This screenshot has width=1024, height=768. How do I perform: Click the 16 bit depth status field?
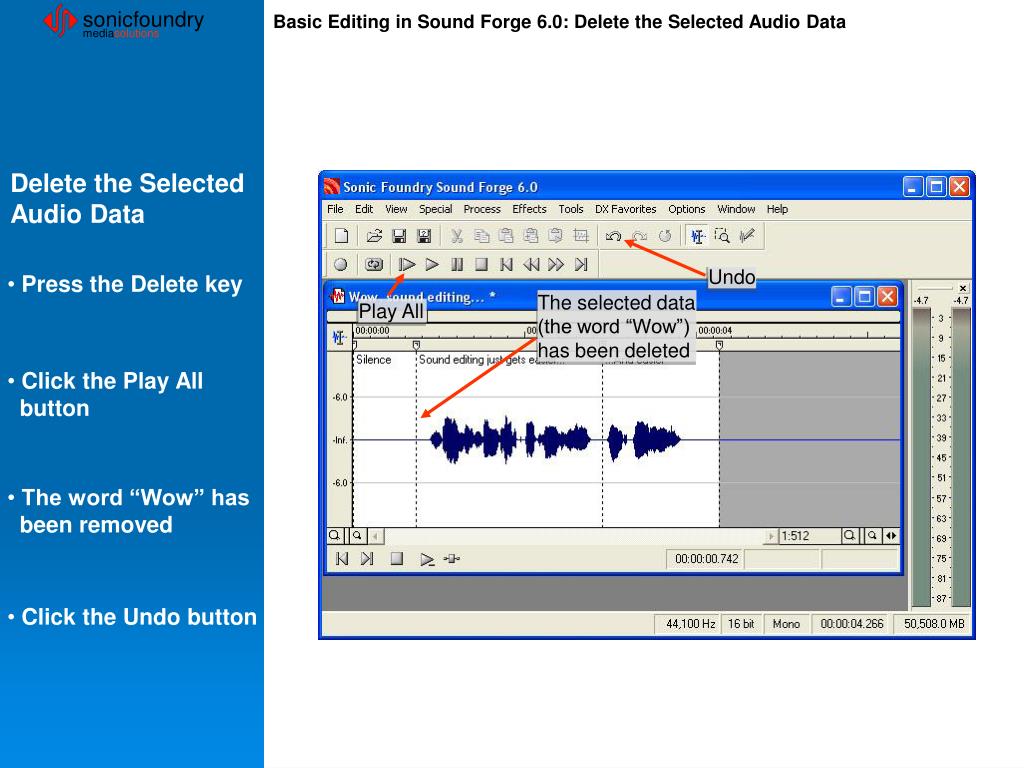(x=741, y=624)
